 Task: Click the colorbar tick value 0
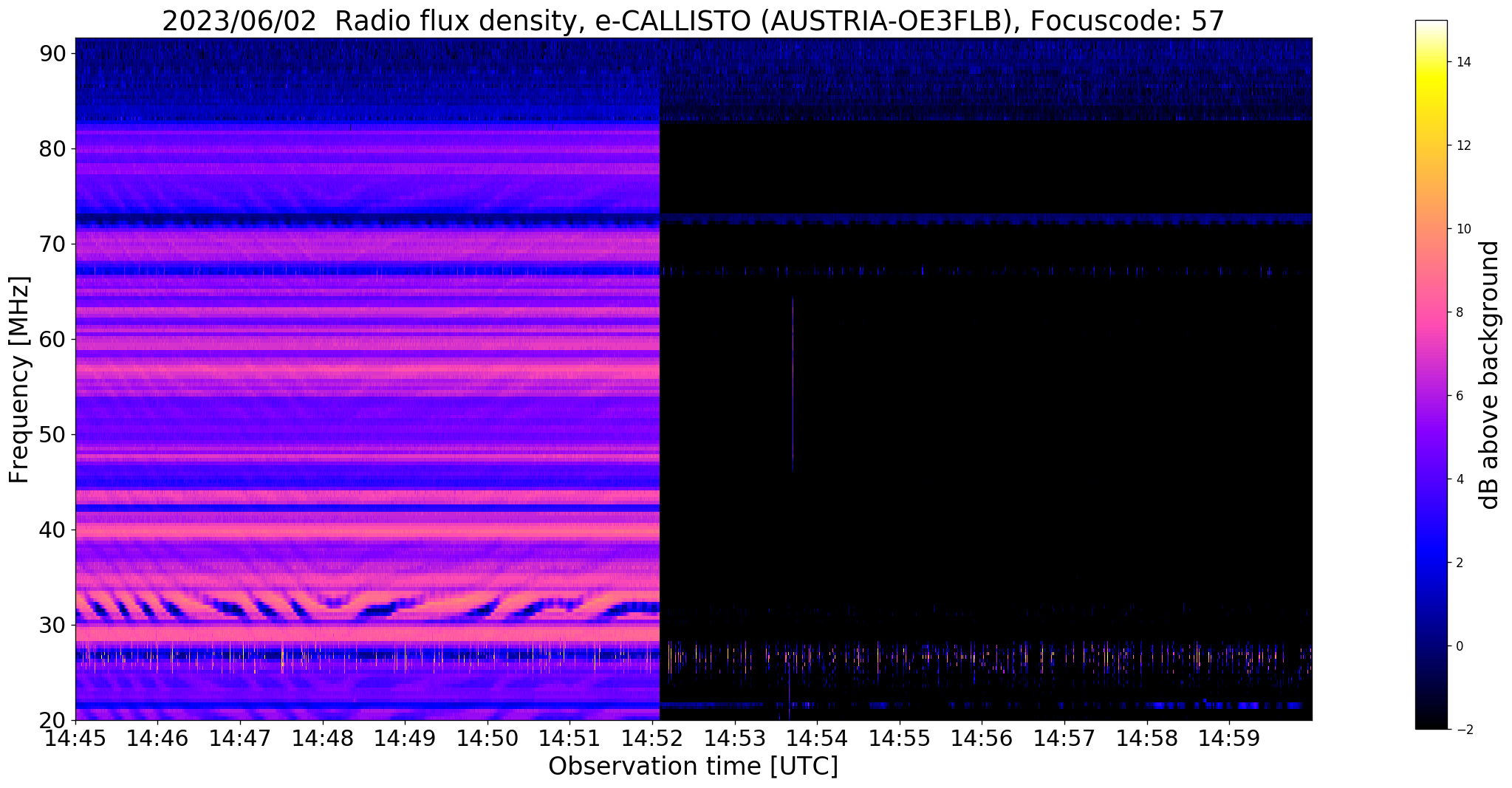point(1459,646)
